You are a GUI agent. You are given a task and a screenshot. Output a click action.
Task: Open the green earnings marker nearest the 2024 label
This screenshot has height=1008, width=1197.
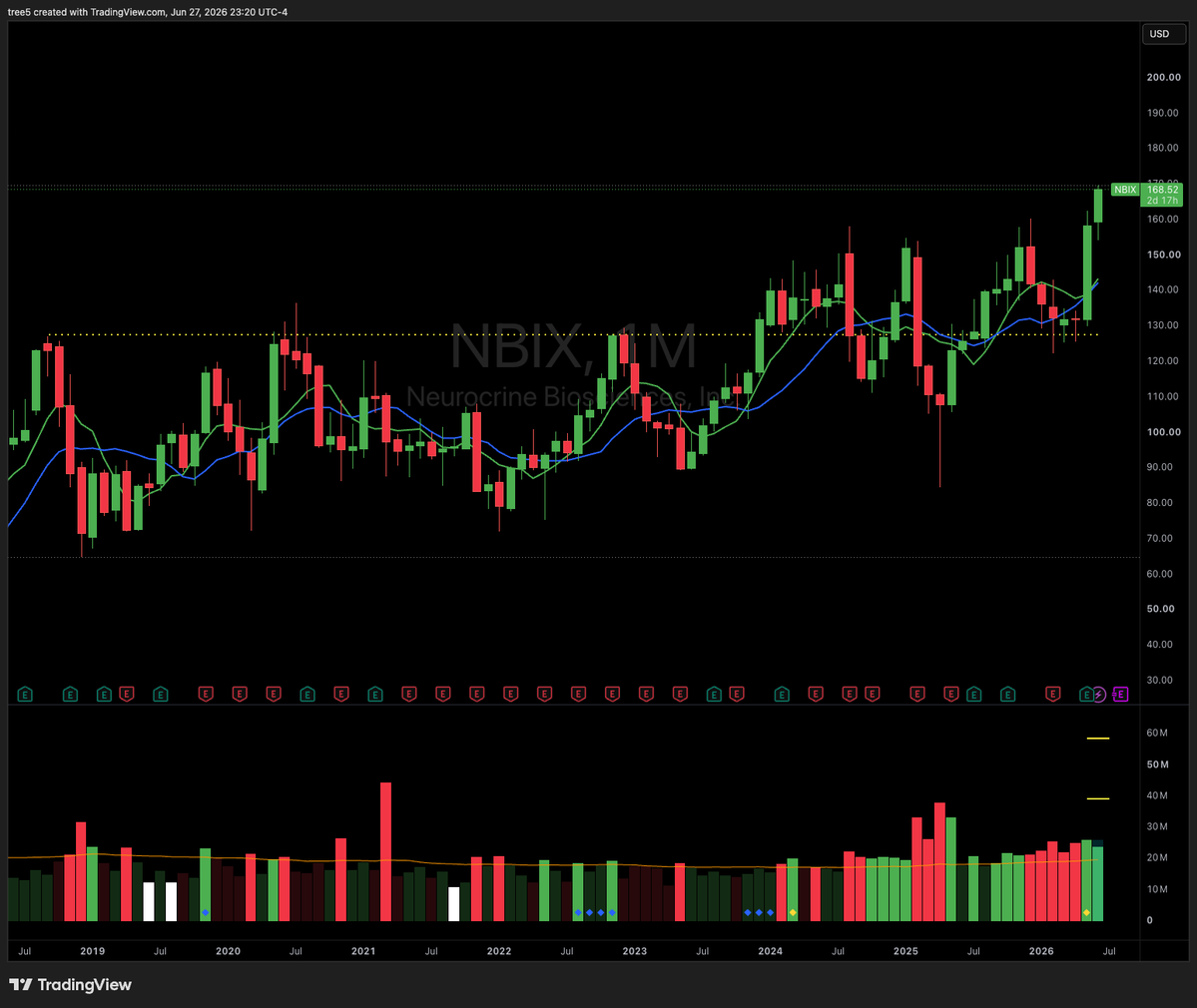[x=782, y=695]
